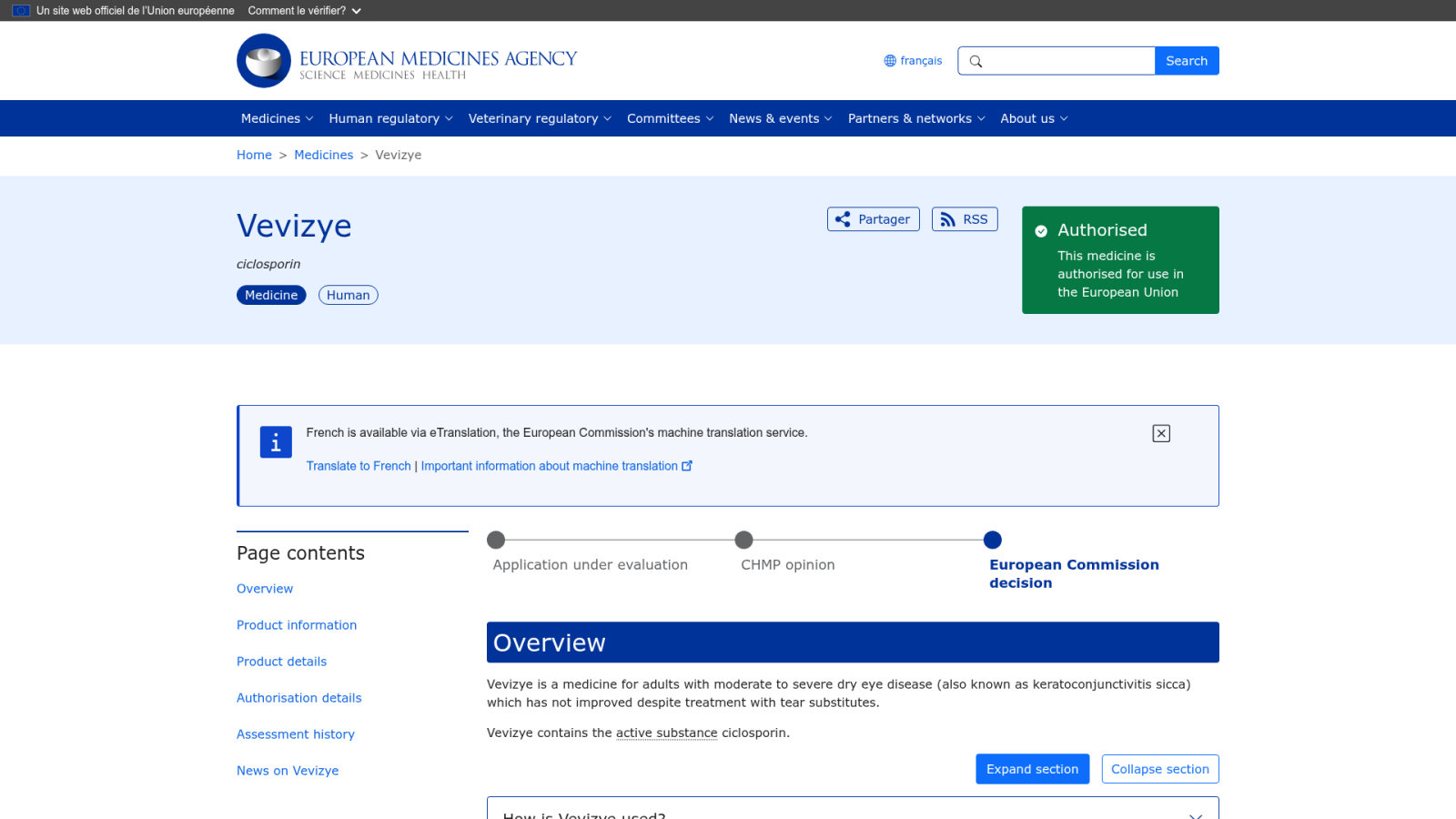Click the magnifier icon in search box

tap(976, 61)
